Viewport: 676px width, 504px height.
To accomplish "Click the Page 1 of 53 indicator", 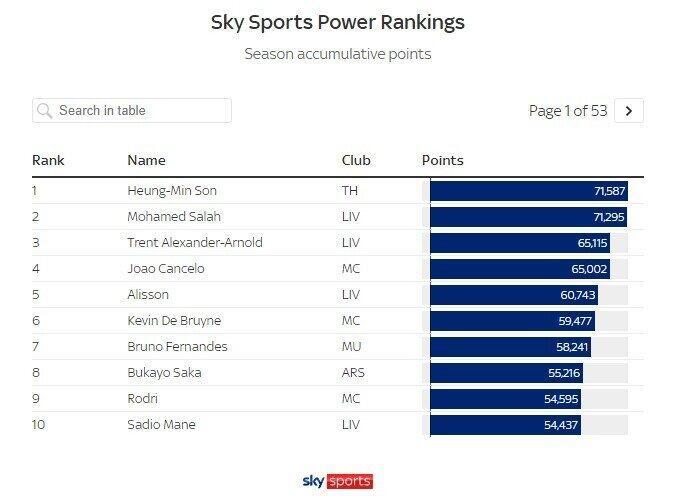I will [x=568, y=111].
